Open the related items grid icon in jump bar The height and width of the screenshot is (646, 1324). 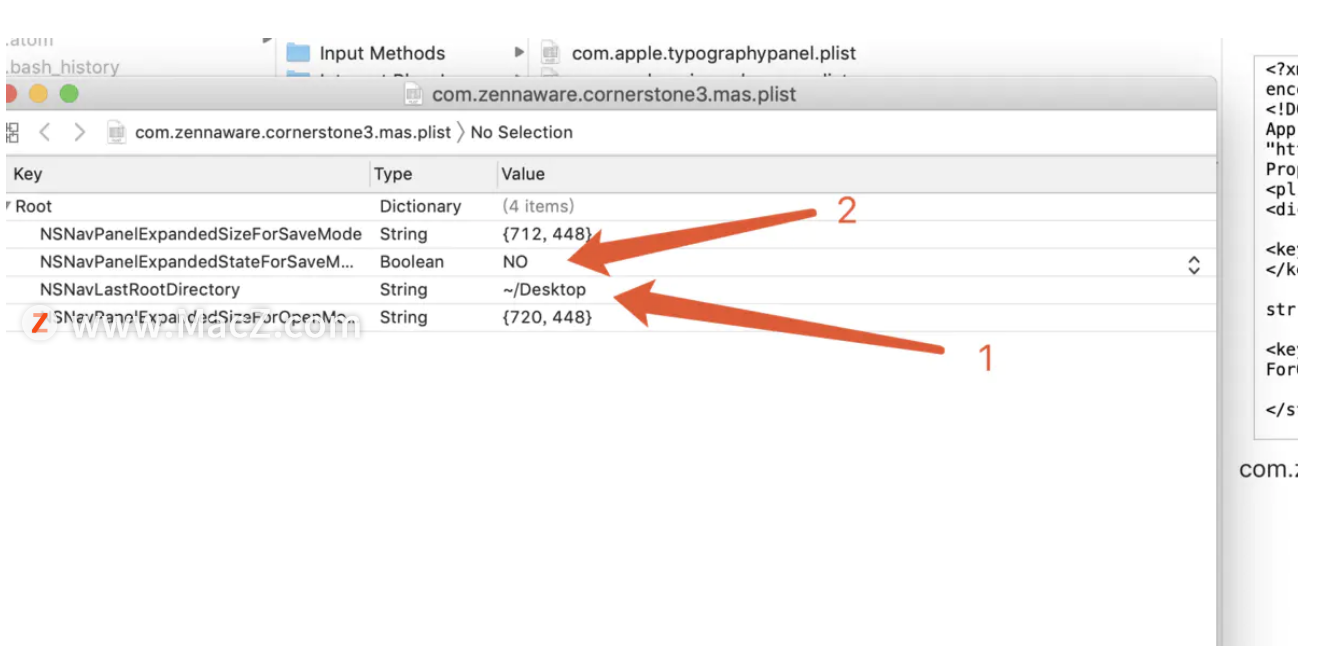[x=12, y=132]
